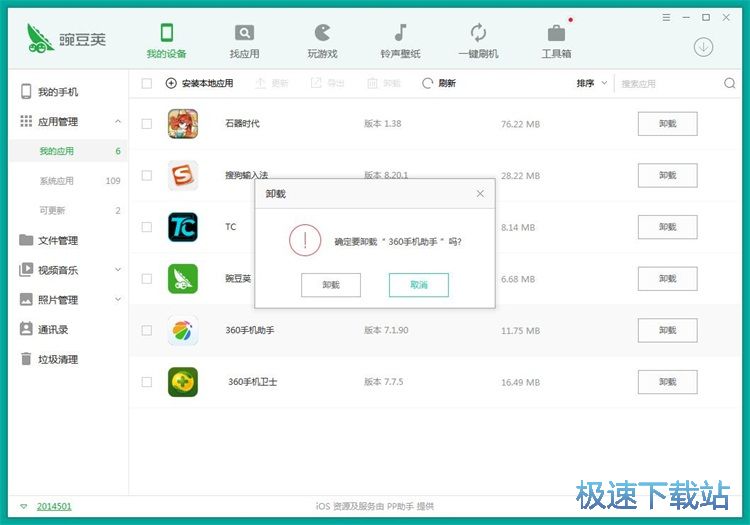The width and height of the screenshot is (750, 525).
Task: Open the 找应用 tab
Action: tap(244, 41)
